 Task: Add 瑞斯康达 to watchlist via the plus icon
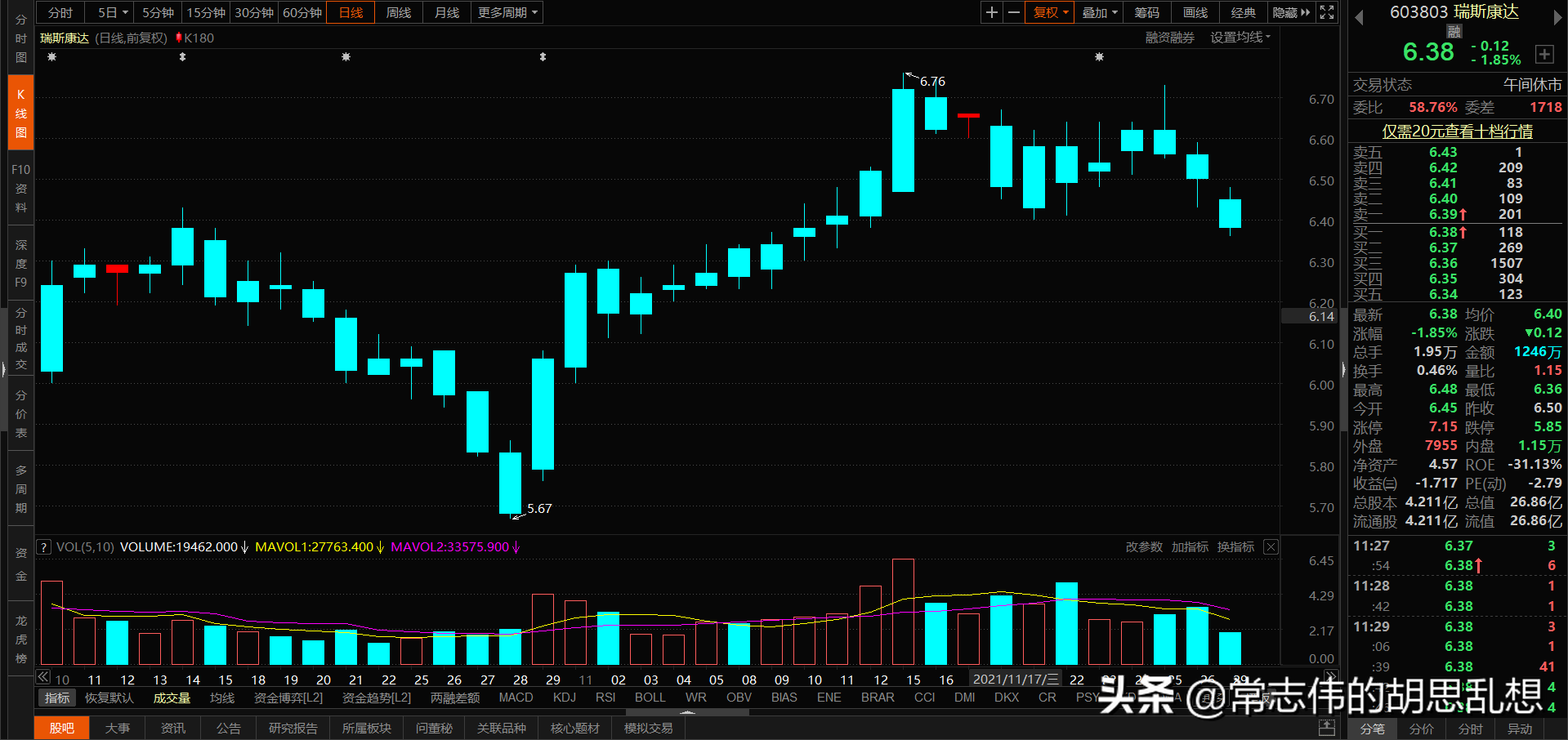(x=1545, y=54)
